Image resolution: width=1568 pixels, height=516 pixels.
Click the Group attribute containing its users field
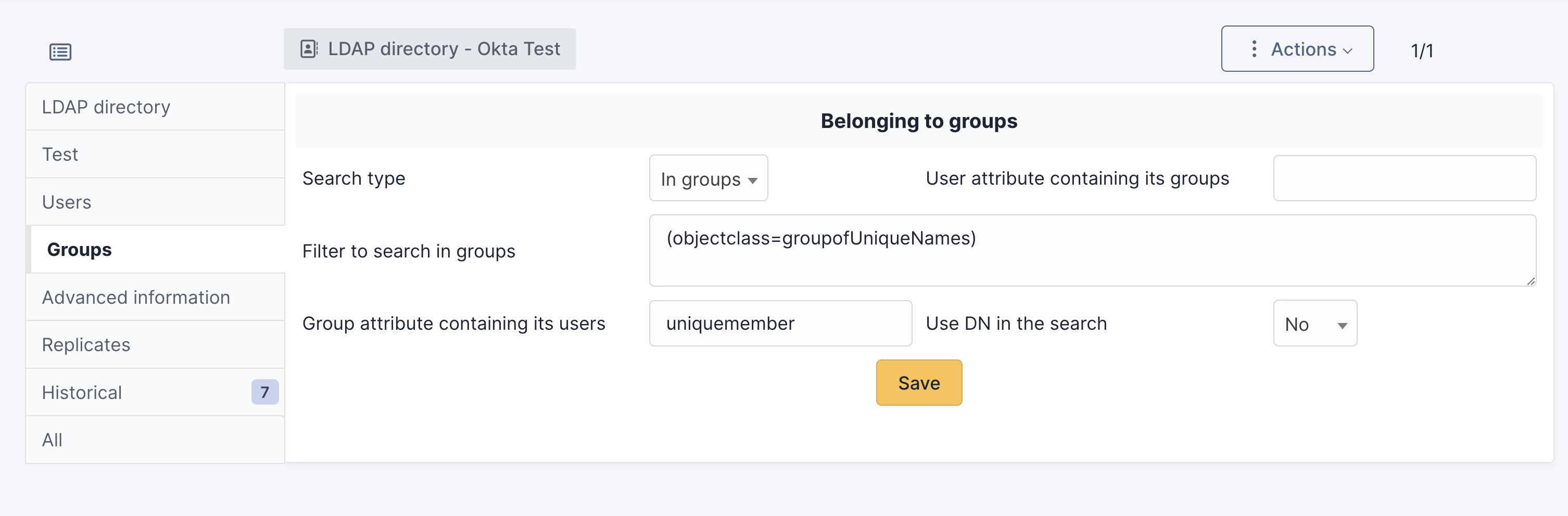780,324
